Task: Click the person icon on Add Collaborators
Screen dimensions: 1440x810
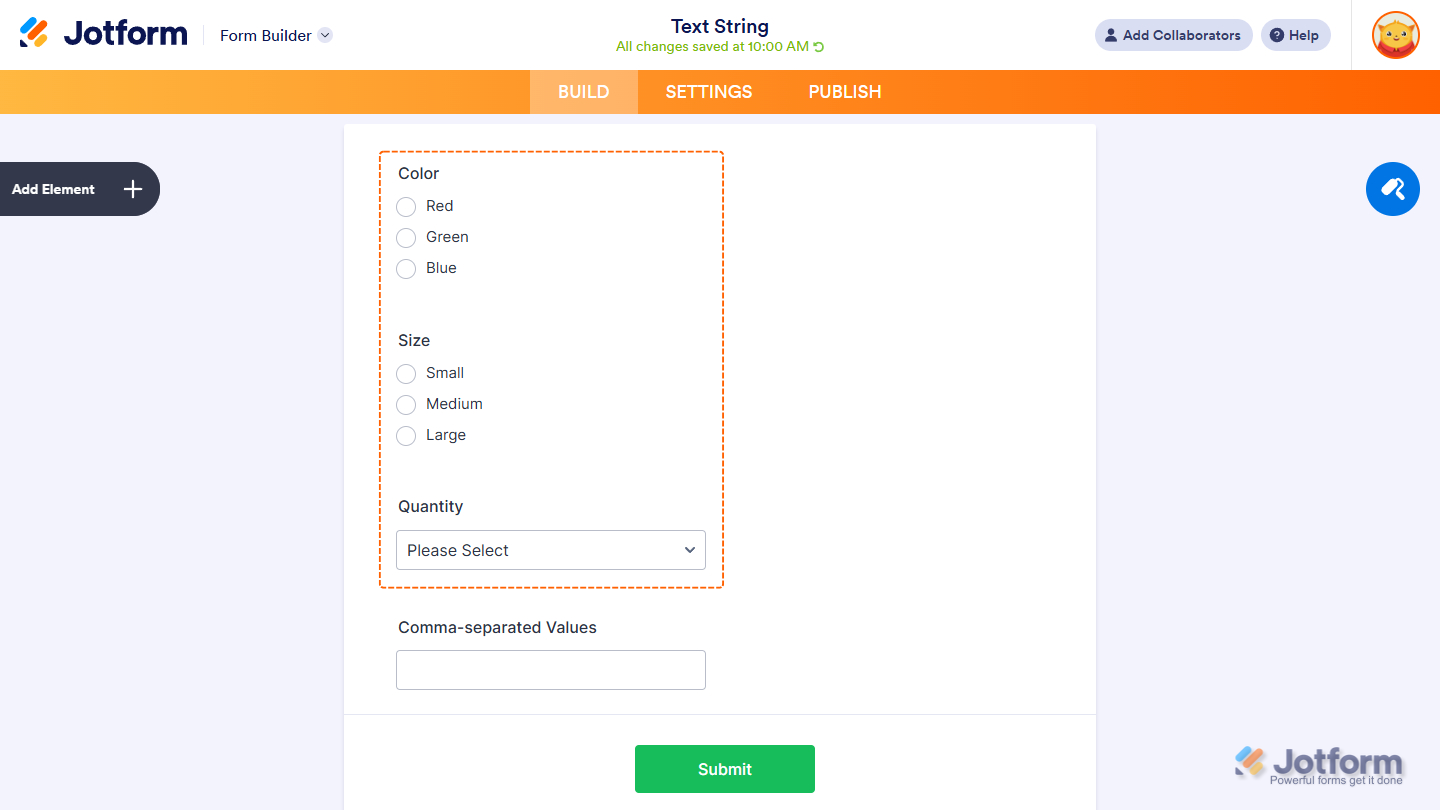Action: click(1110, 35)
